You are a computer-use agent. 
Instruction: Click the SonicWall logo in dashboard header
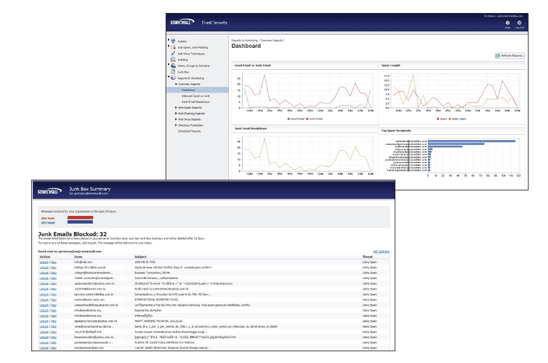[182, 22]
